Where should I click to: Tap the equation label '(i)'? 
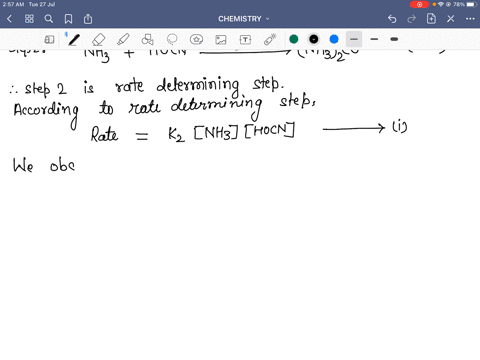pos(399,127)
